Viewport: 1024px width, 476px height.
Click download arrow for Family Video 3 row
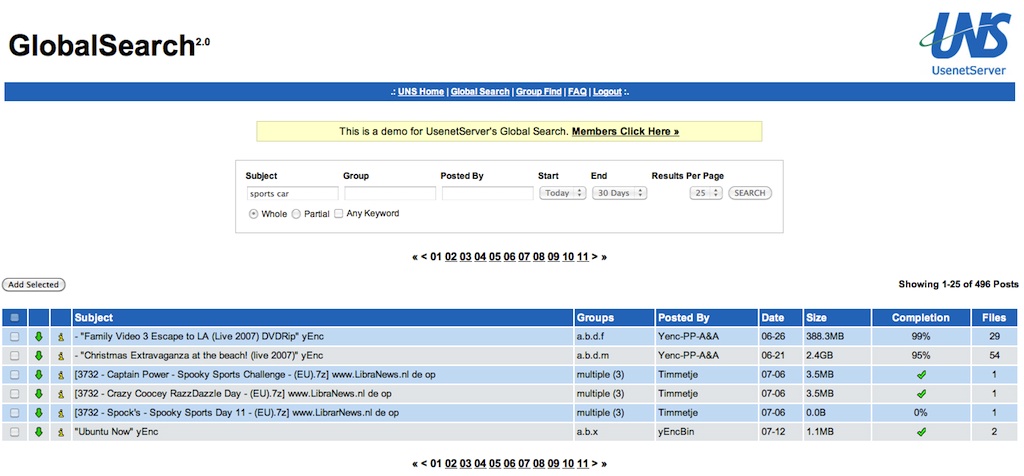pos(39,337)
